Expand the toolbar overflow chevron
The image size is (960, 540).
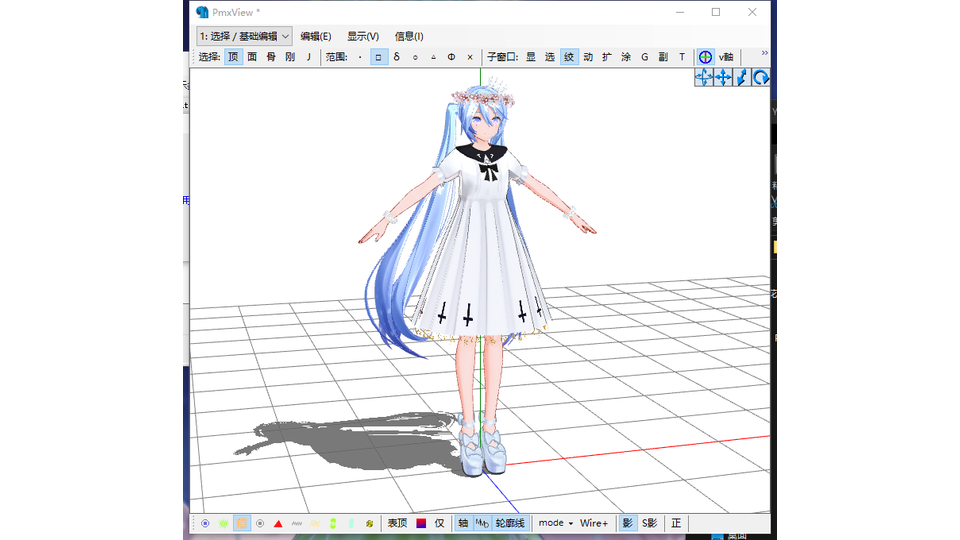[765, 53]
